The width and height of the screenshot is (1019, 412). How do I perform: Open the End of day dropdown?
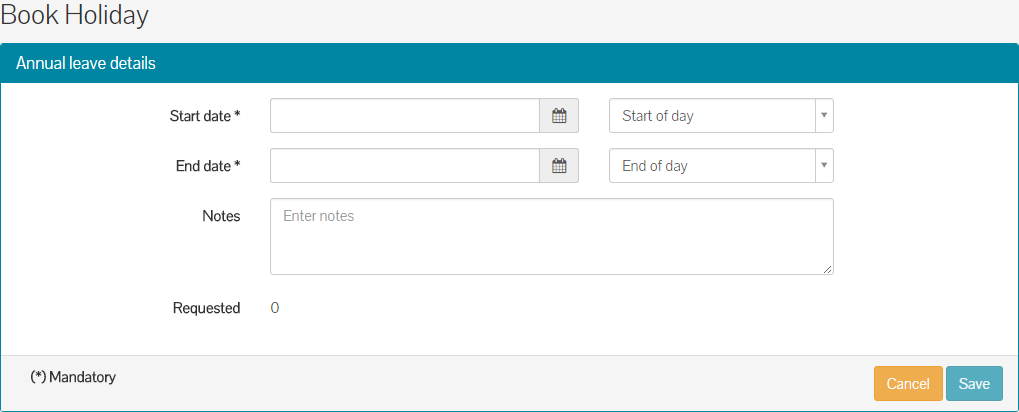click(712, 166)
